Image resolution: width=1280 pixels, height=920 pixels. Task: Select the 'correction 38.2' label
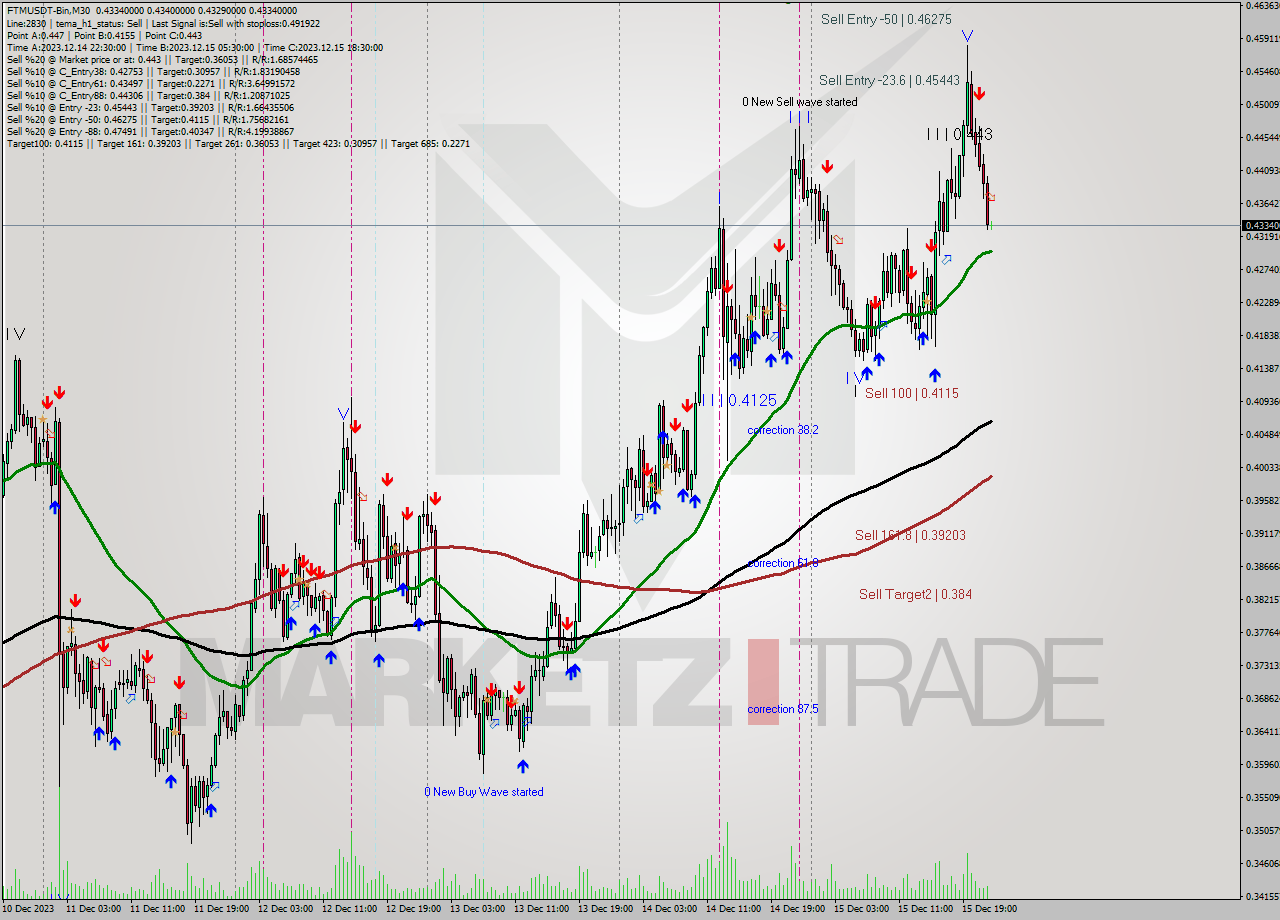pyautogui.click(x=783, y=430)
